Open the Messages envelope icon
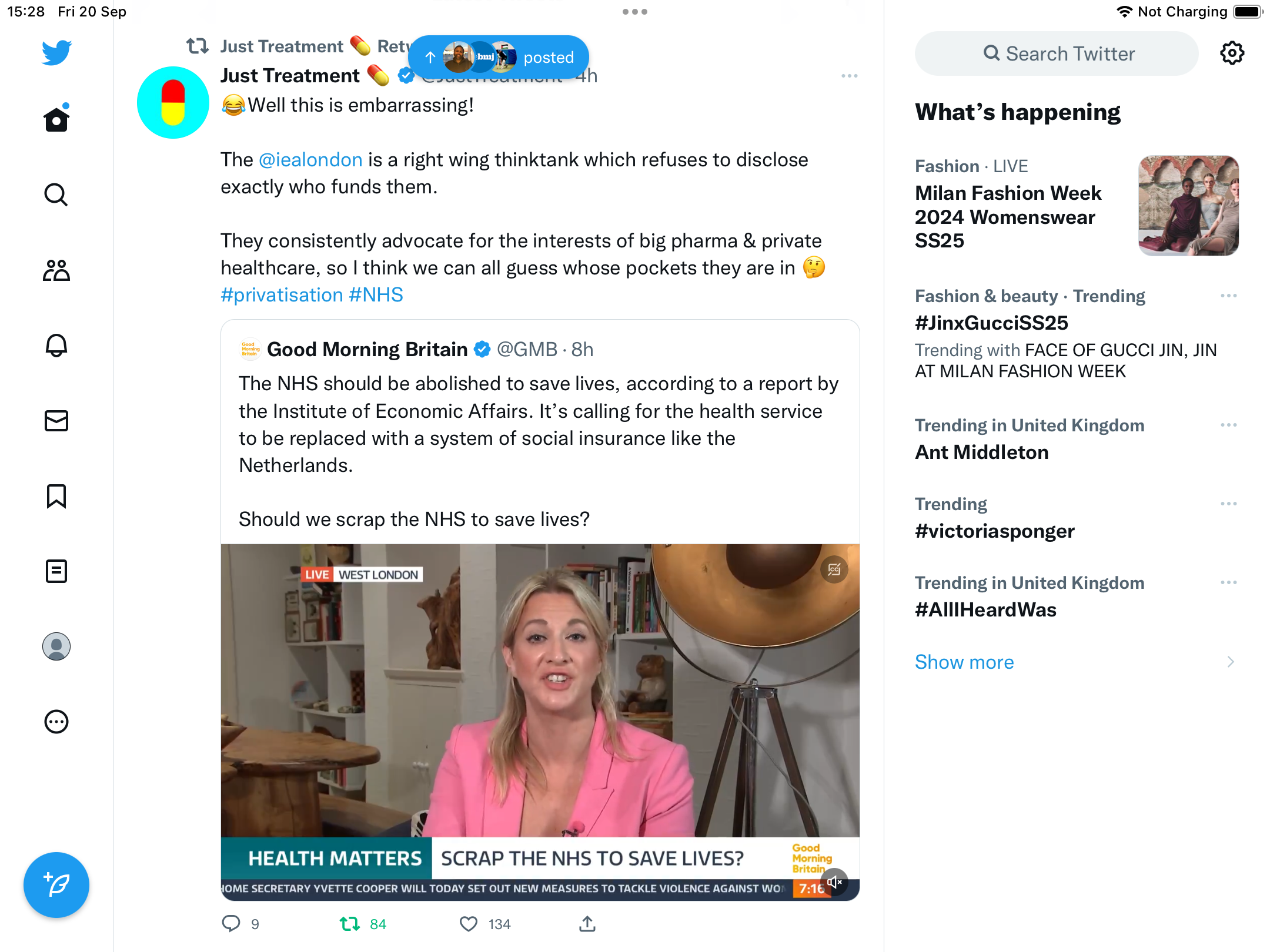Screen dimensions: 1270x952 [56, 420]
